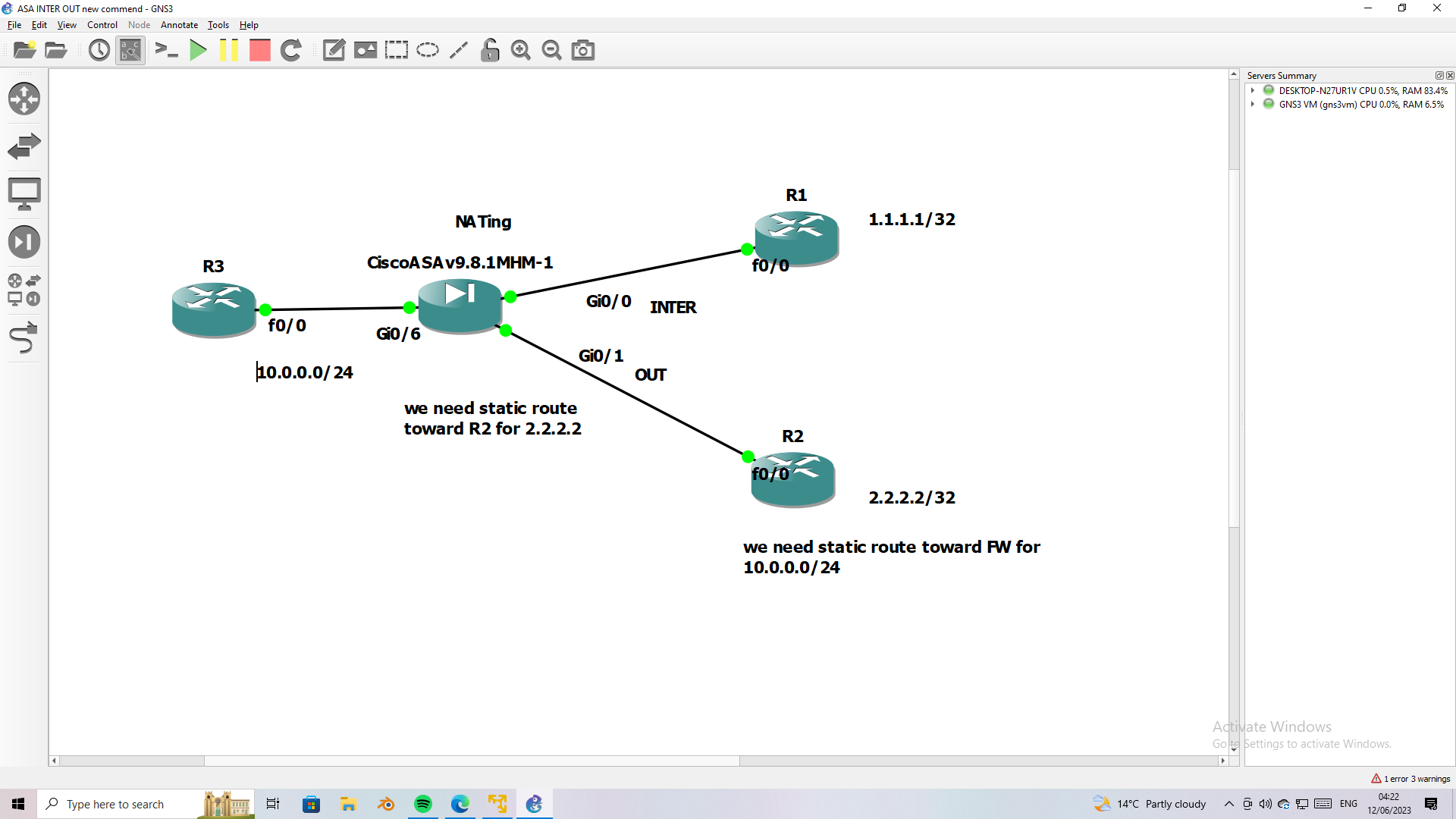
Task: Take a screenshot of the topology
Action: [582, 50]
